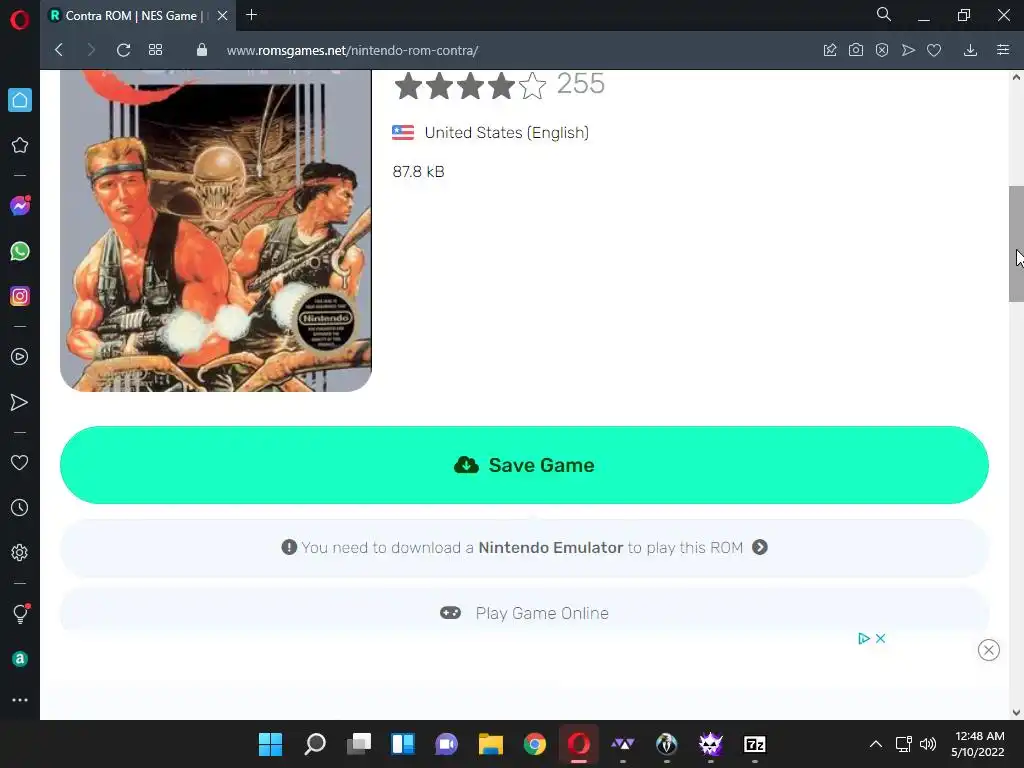Click the Contra cover art image
The width and height of the screenshot is (1024, 768).
(x=216, y=231)
